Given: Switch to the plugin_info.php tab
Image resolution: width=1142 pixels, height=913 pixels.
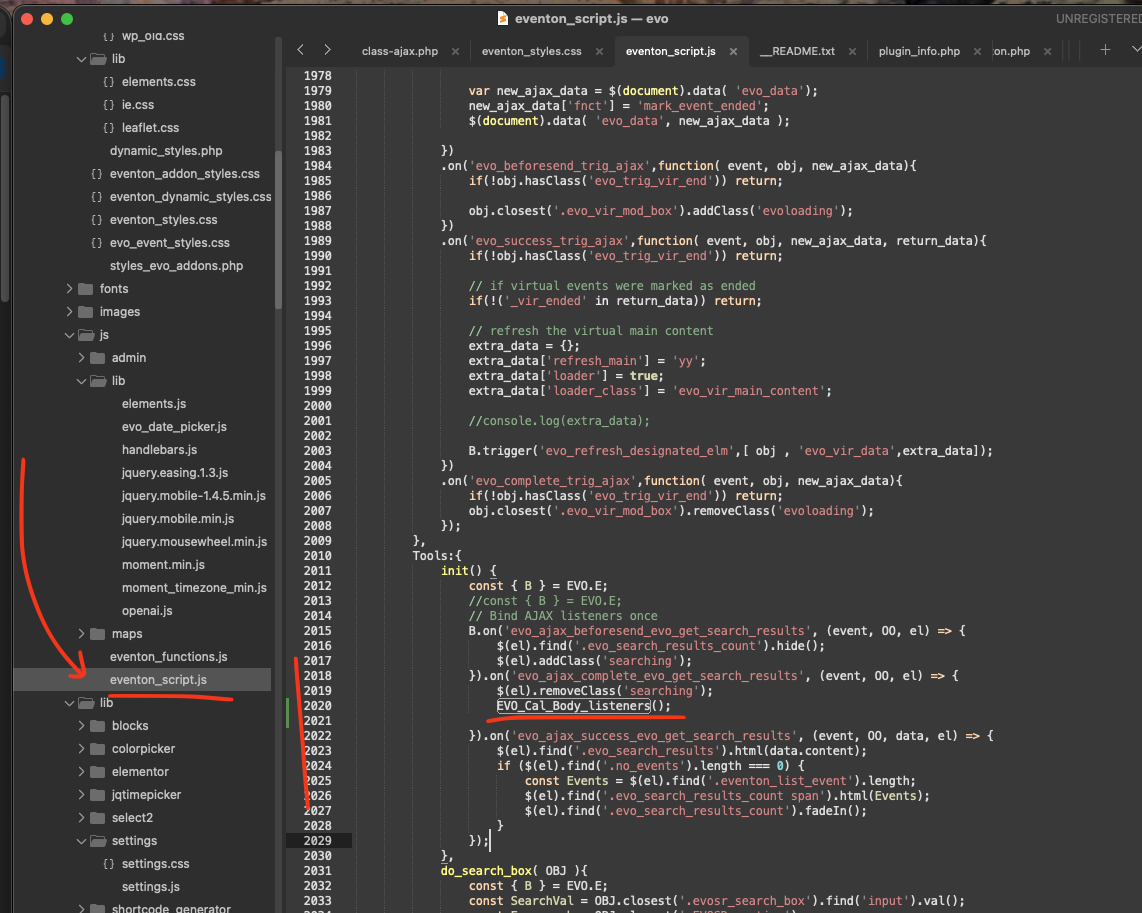Looking at the screenshot, I should (919, 51).
